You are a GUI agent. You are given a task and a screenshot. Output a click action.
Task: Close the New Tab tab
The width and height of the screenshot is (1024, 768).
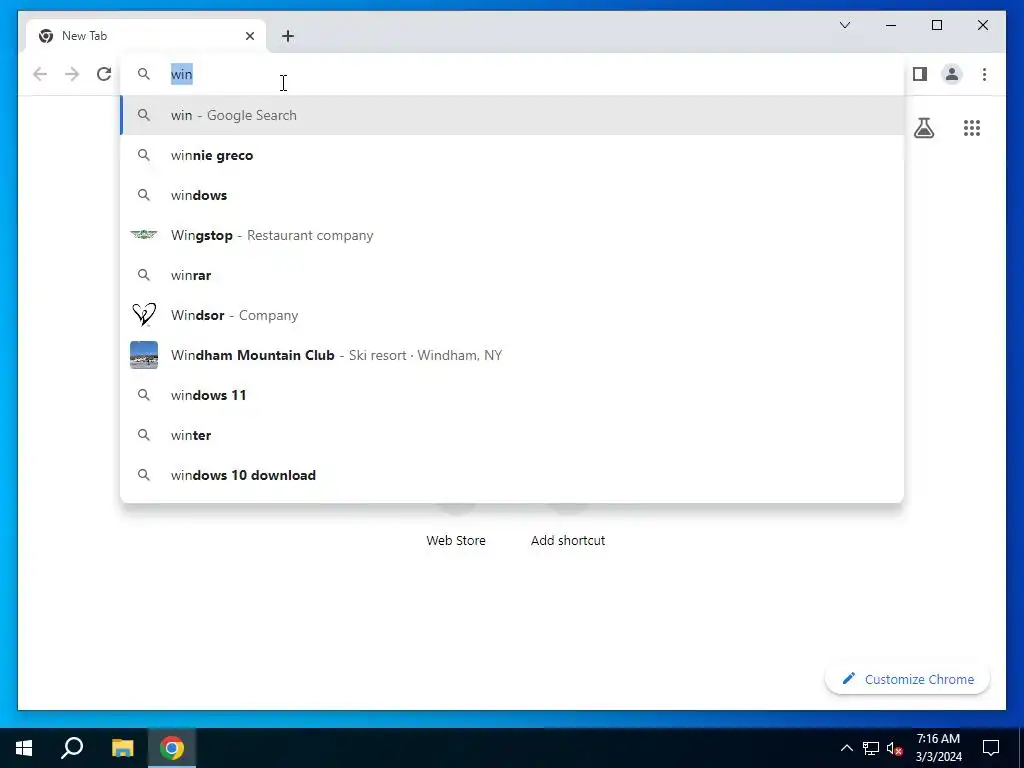tap(250, 36)
